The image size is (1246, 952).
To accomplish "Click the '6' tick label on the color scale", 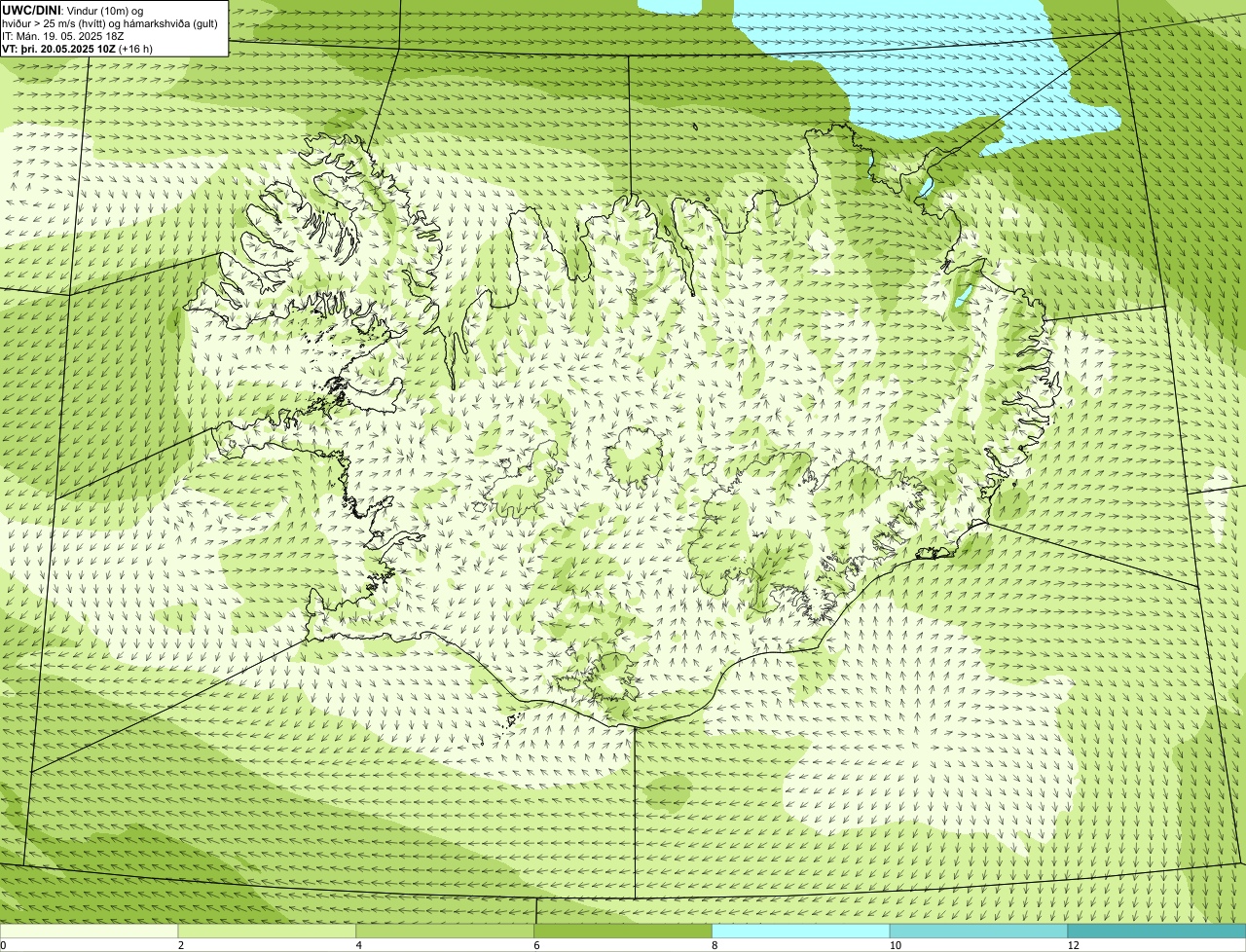I will (x=536, y=945).
